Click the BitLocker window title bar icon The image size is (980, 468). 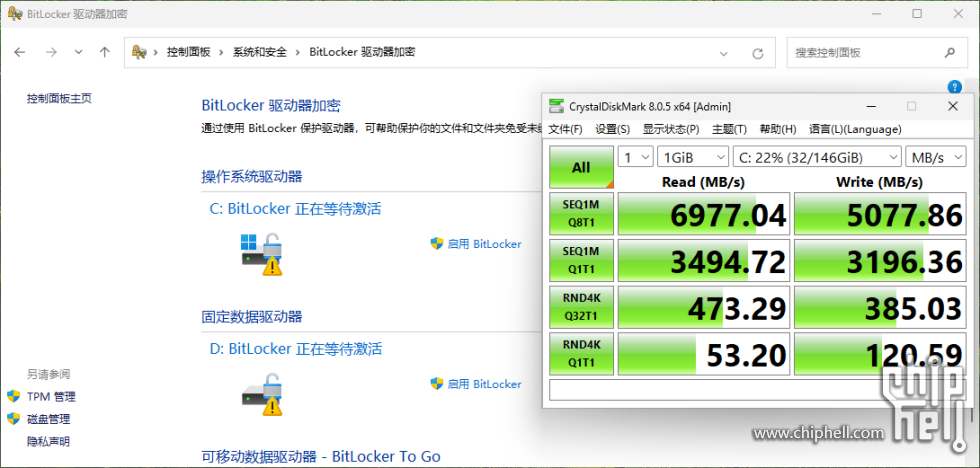(x=14, y=14)
